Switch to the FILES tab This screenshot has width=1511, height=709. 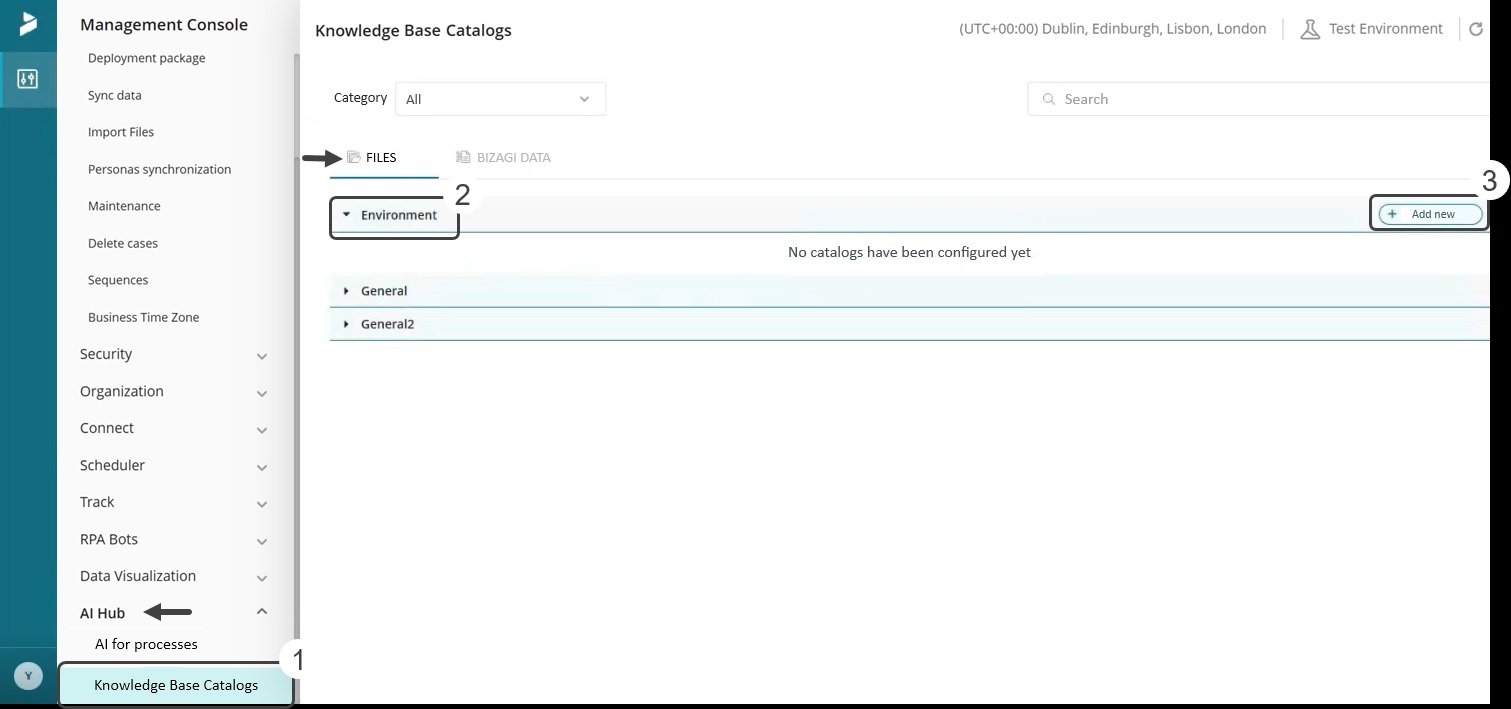380,158
